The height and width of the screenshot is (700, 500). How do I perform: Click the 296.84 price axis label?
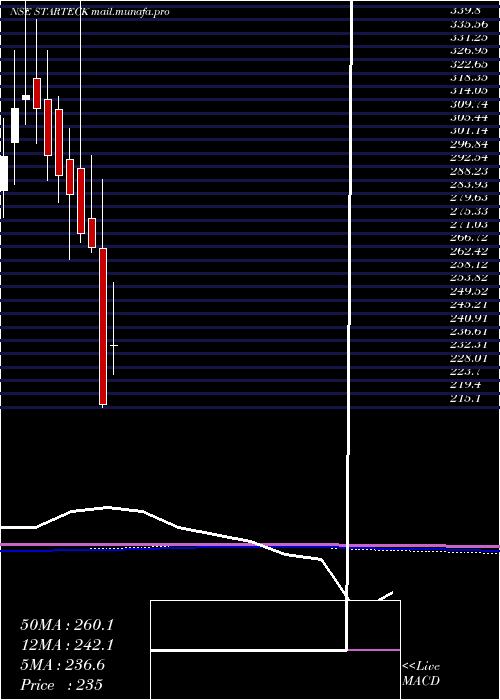[x=469, y=144]
